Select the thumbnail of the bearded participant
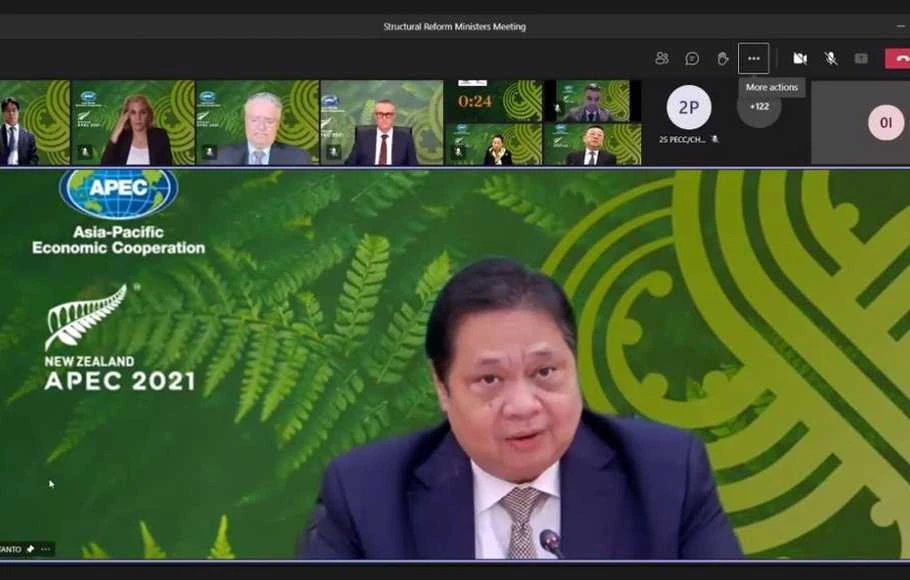 click(263, 120)
